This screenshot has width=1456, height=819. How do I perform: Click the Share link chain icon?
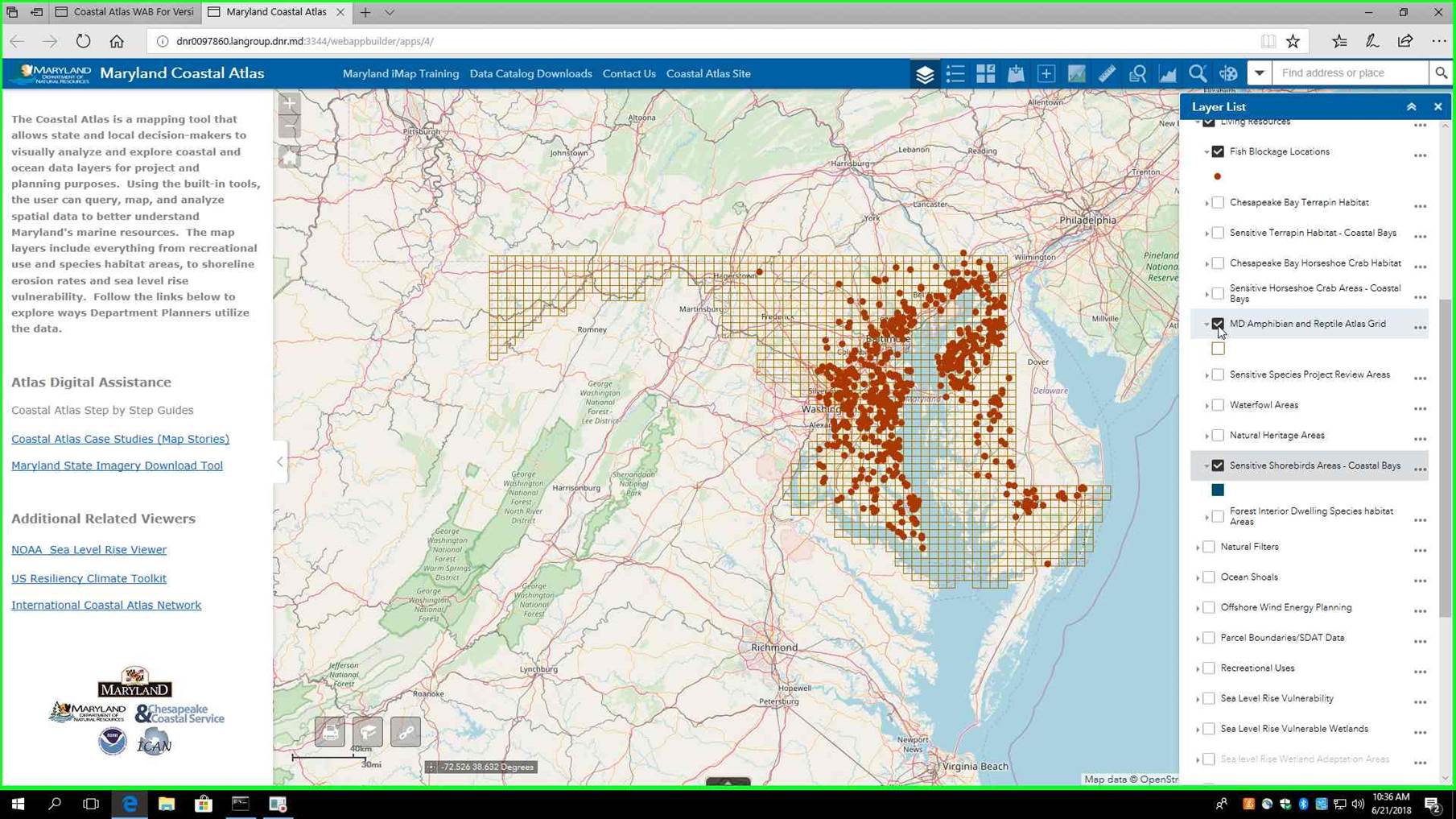click(406, 732)
